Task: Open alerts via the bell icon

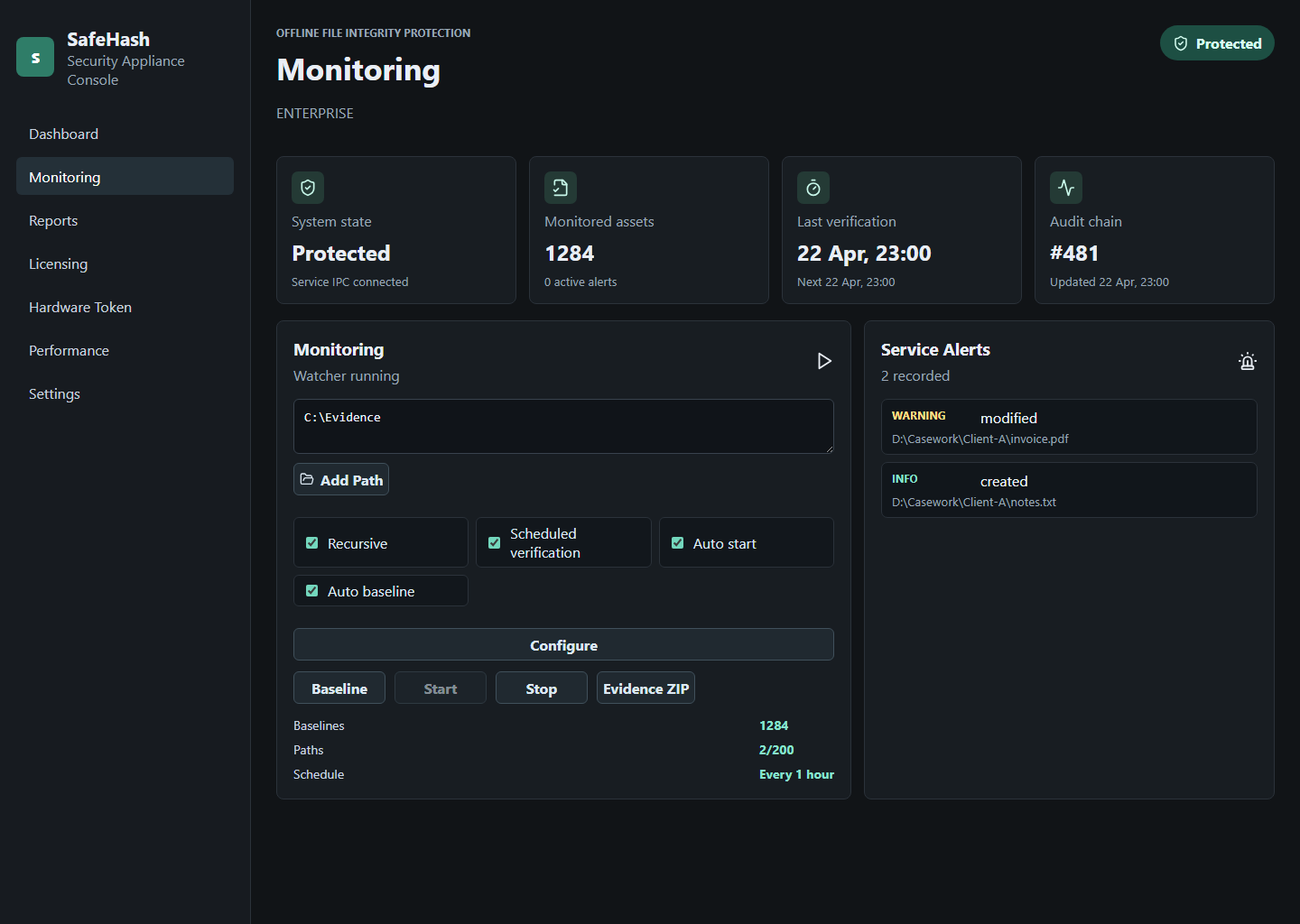Action: tap(1247, 361)
